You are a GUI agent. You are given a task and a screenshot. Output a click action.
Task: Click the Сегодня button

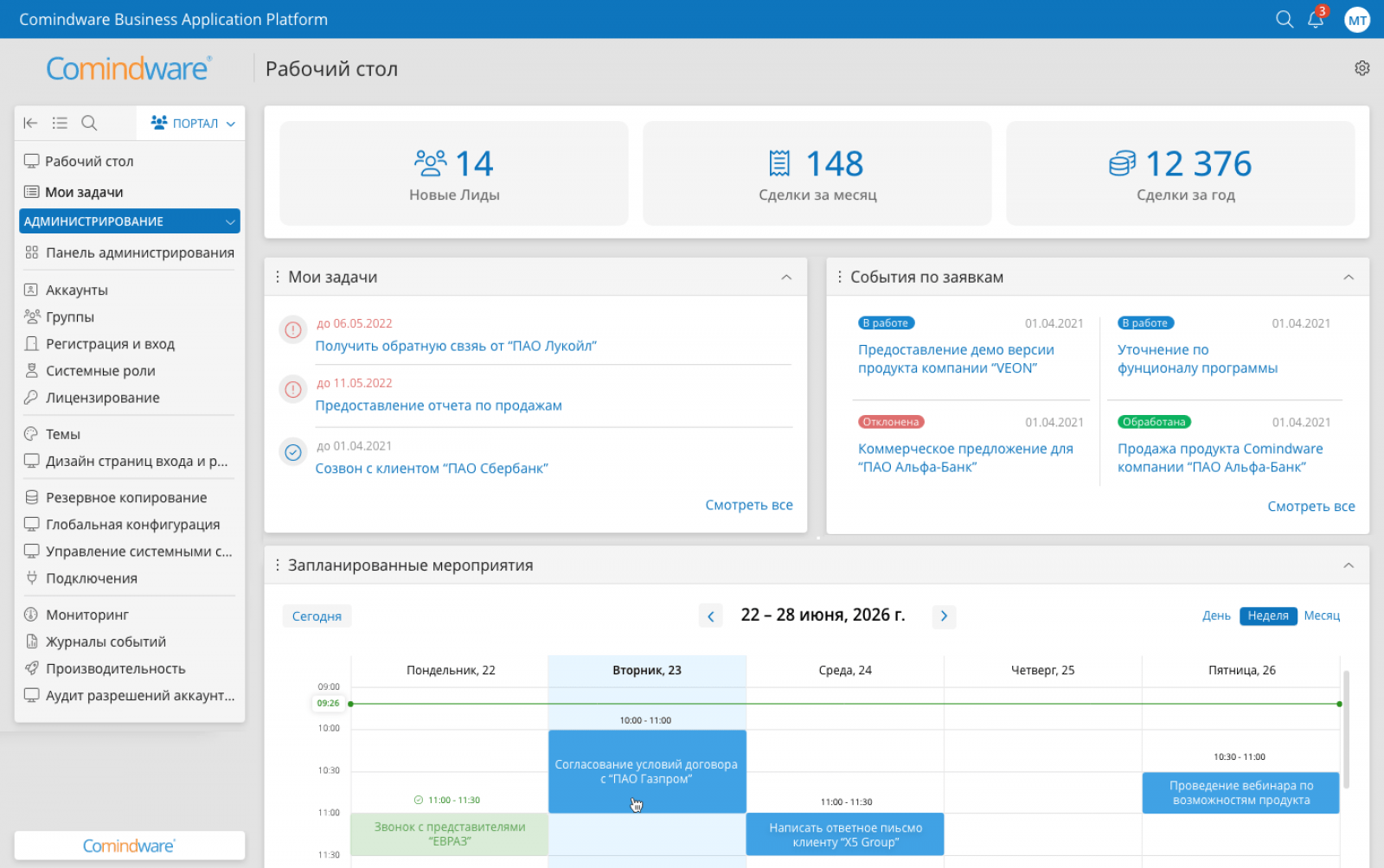click(x=317, y=616)
